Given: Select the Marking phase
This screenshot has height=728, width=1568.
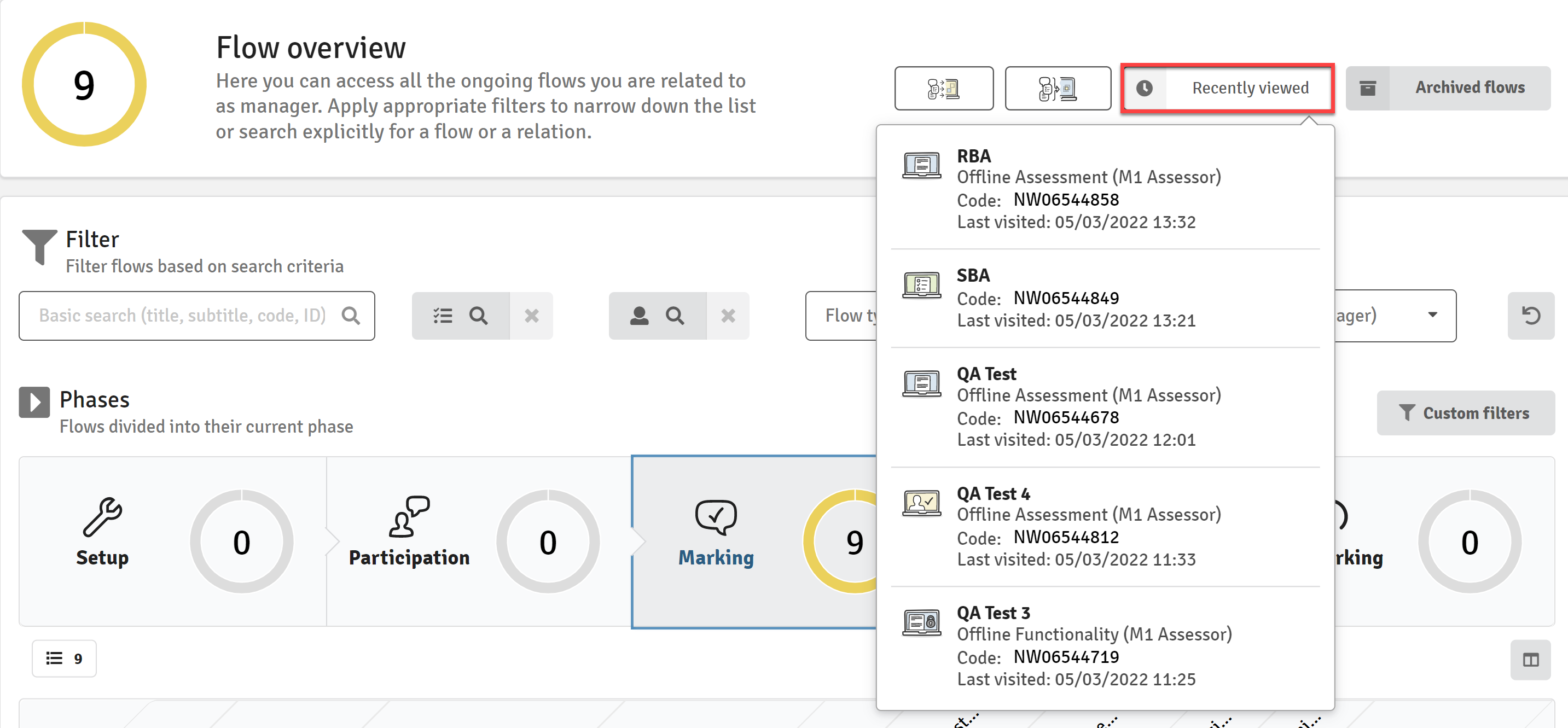Looking at the screenshot, I should 754,541.
